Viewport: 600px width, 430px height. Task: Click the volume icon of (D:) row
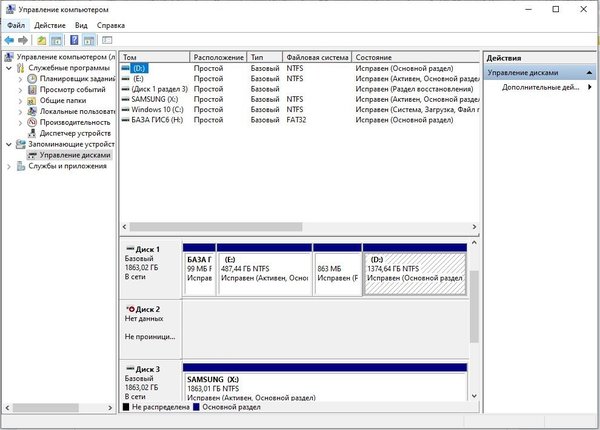coord(126,68)
